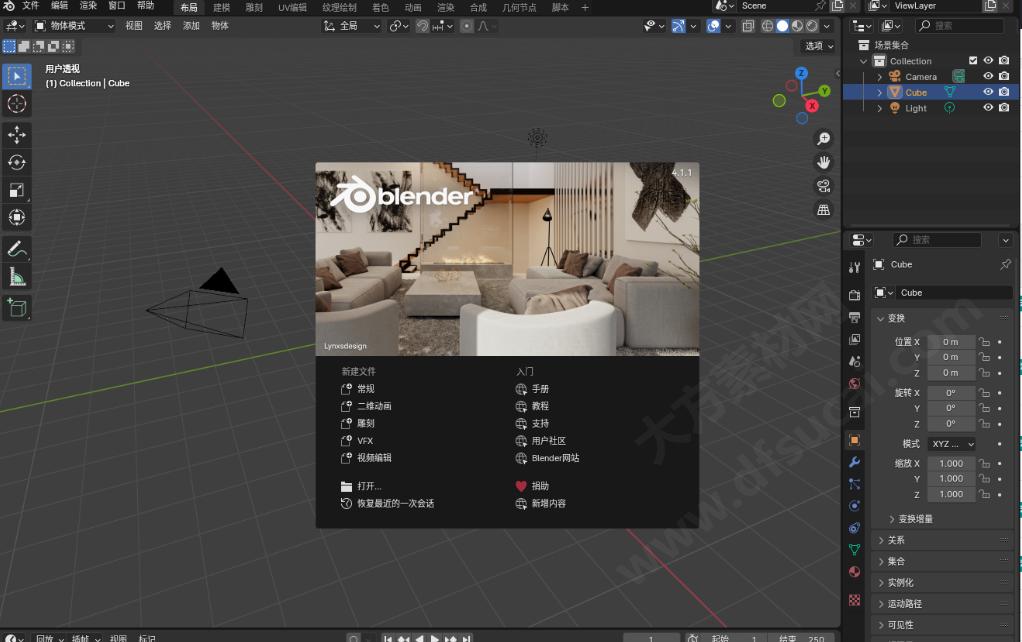
Task: Disable Cube render camera icon
Action: click(x=1004, y=92)
